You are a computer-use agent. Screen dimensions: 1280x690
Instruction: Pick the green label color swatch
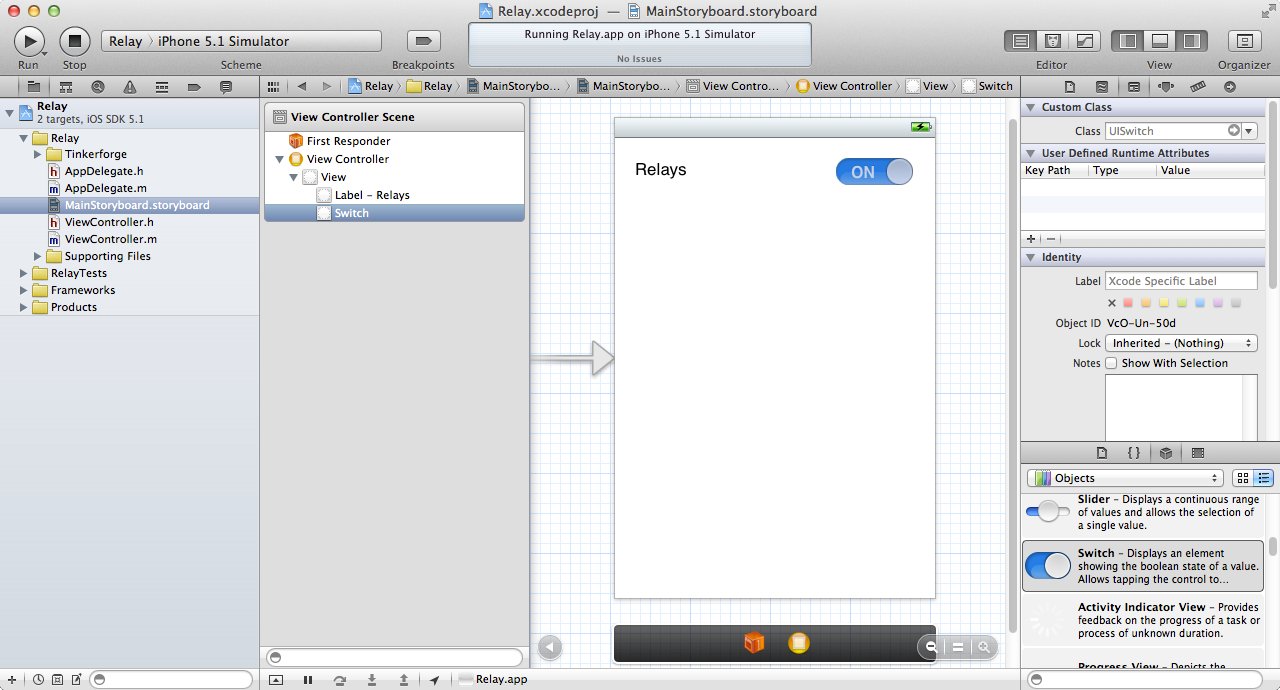[1183, 303]
